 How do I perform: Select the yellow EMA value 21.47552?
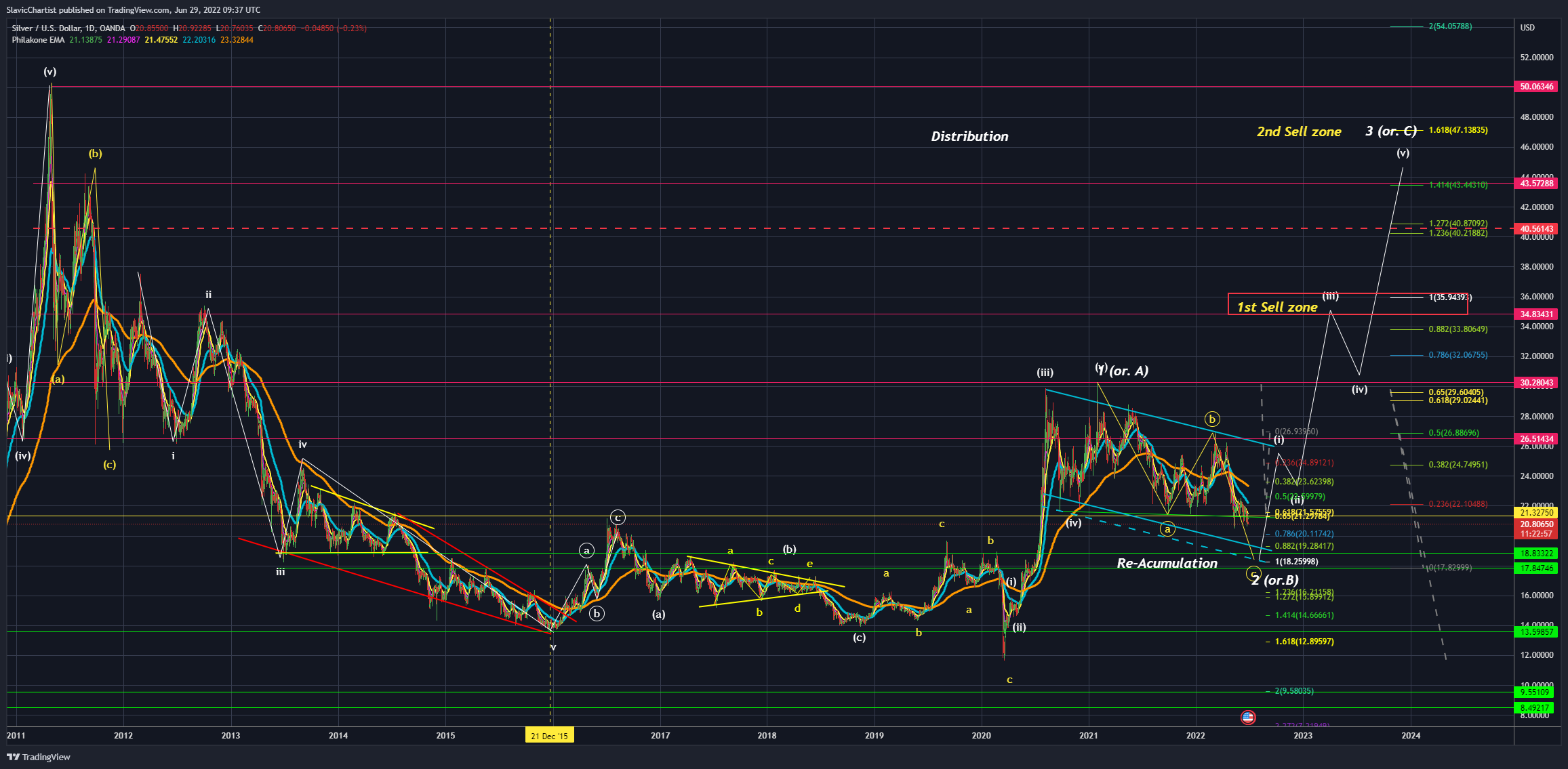tap(161, 40)
